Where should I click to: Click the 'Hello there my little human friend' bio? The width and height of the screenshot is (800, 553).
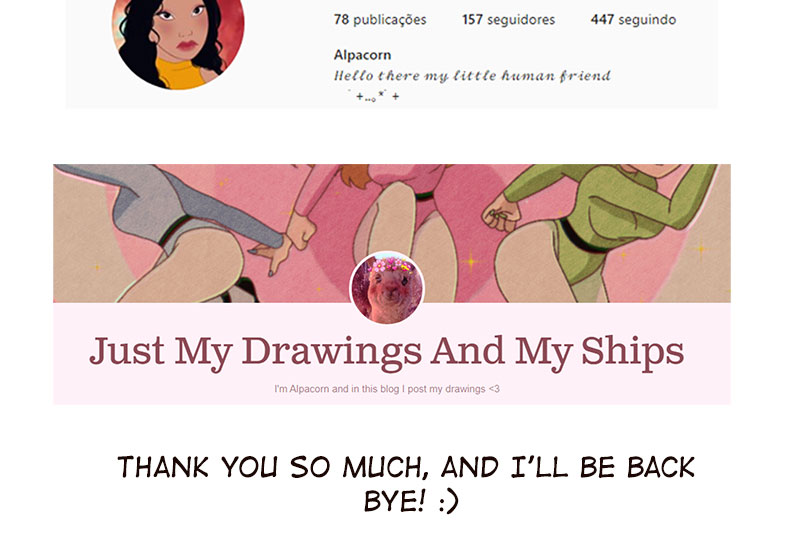(x=472, y=76)
